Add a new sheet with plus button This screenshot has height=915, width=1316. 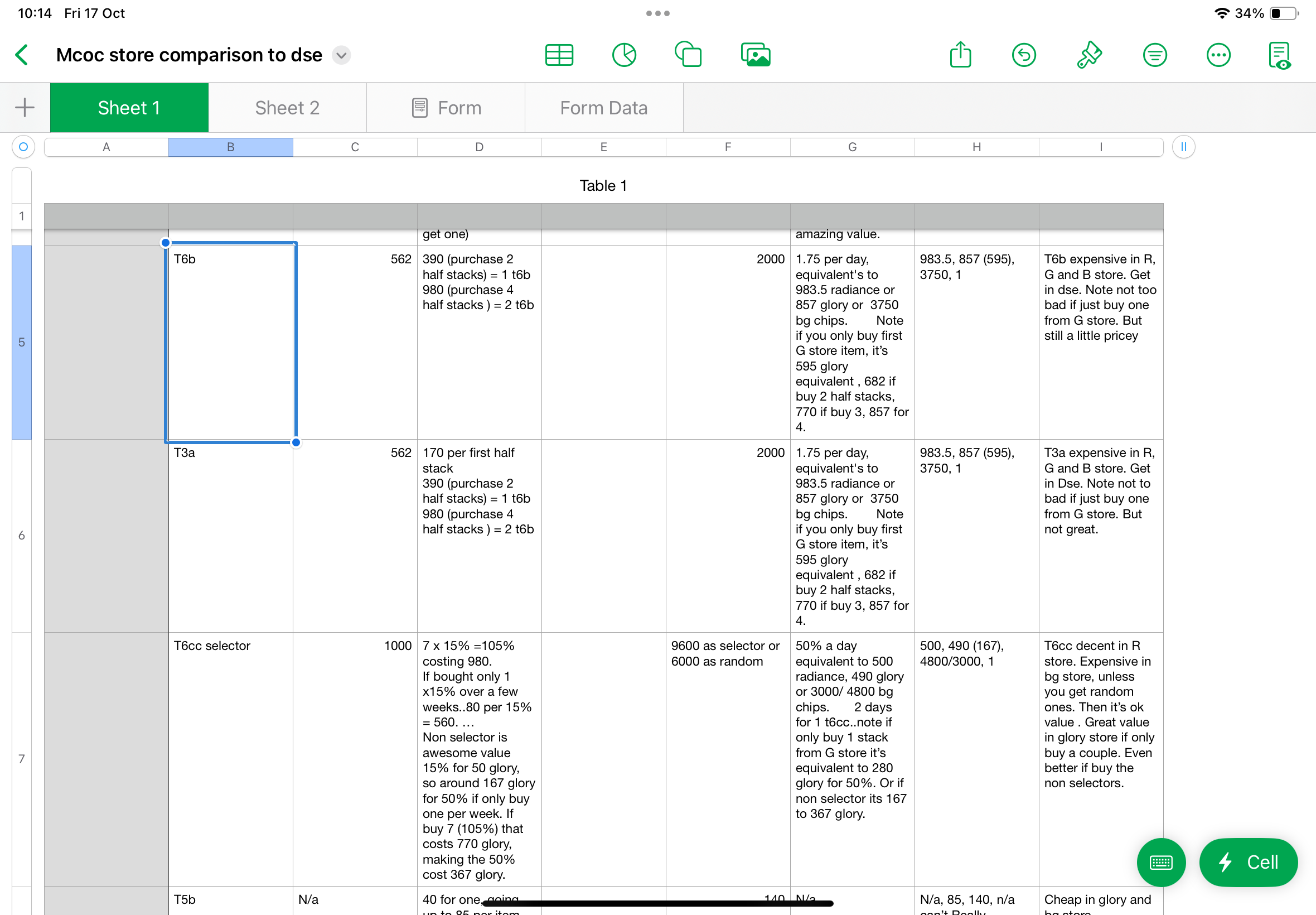pos(25,108)
